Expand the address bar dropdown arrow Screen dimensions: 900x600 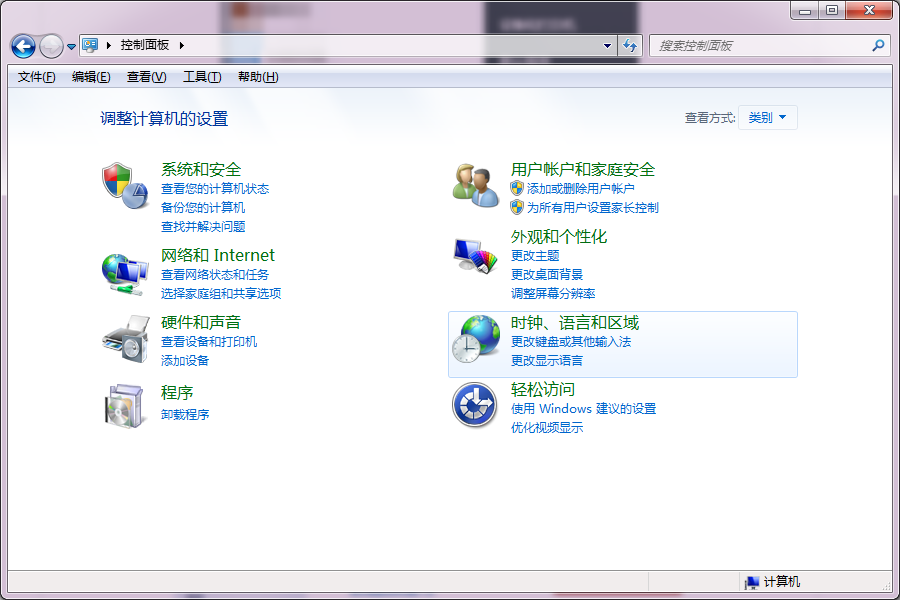tap(607, 46)
